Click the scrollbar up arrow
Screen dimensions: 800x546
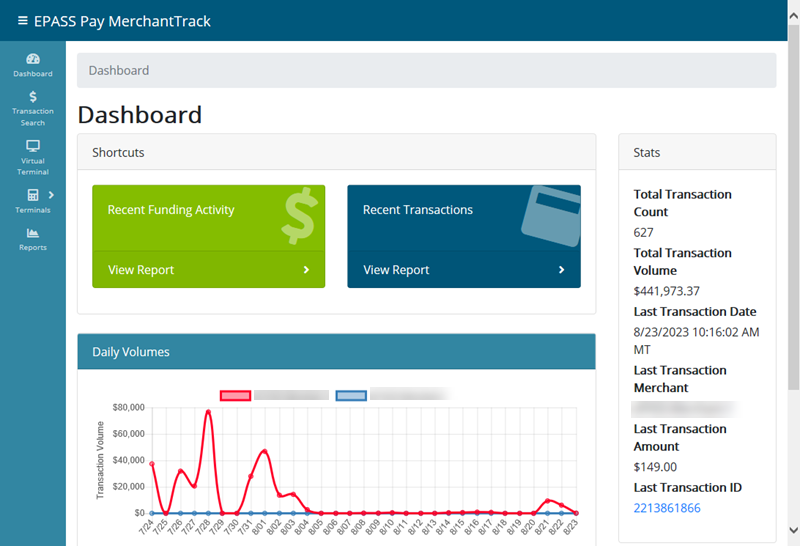pos(793,16)
